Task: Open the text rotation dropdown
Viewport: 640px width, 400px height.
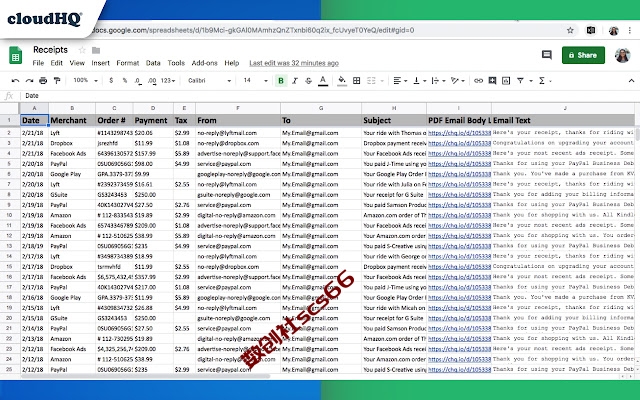Action: tap(458, 81)
